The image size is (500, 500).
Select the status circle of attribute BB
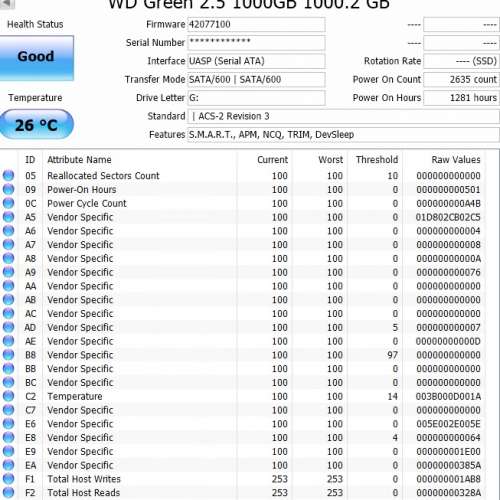click(x=8, y=369)
